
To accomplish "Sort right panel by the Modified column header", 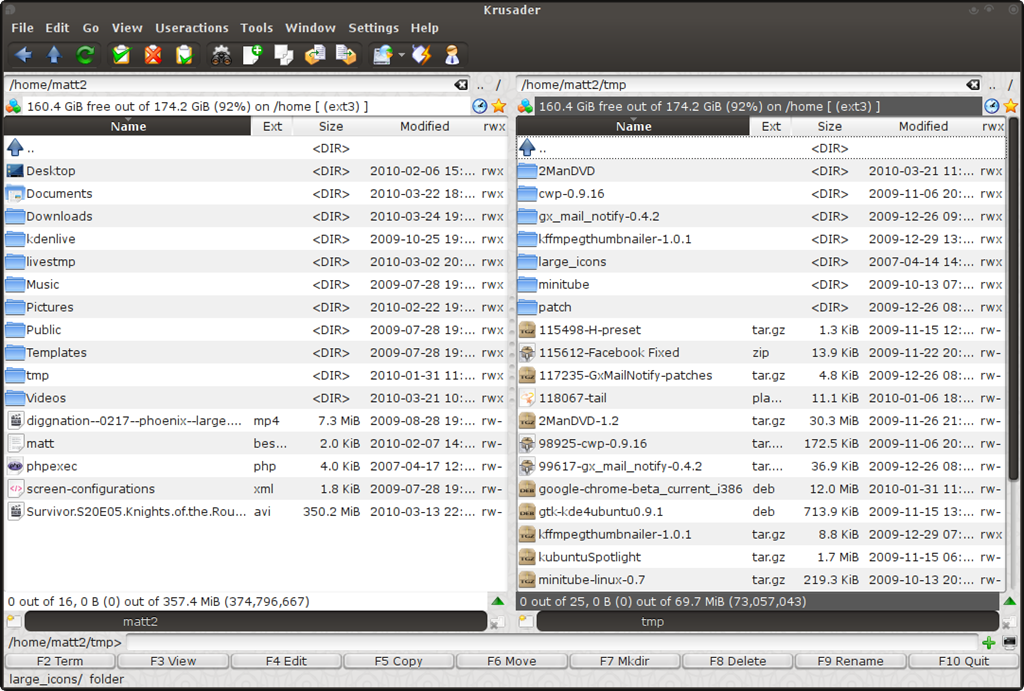I will [923, 126].
